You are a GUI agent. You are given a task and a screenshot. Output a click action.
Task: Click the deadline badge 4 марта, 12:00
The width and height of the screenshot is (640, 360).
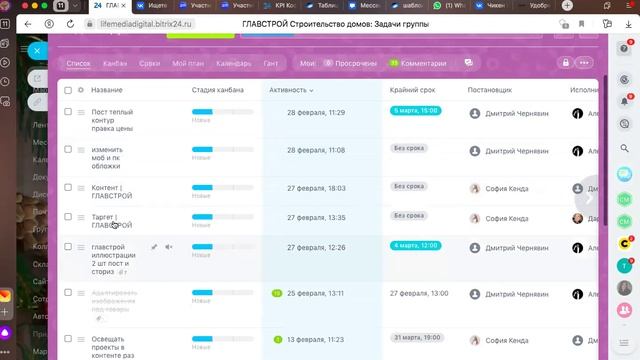click(x=416, y=245)
